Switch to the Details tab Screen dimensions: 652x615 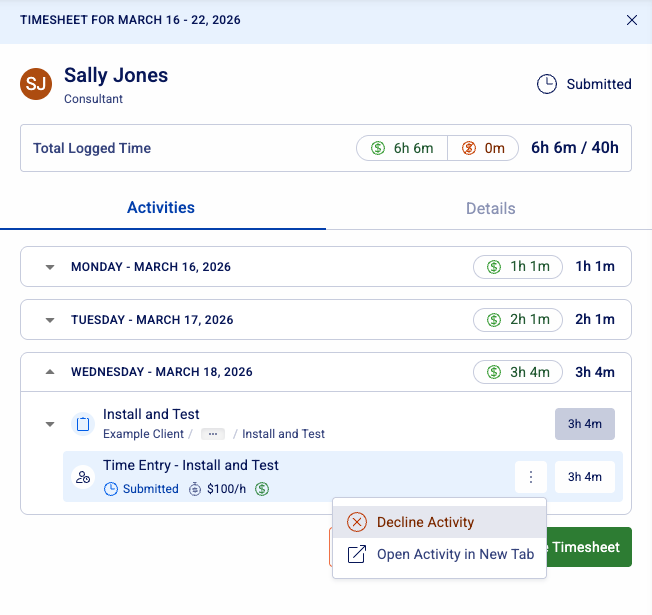(x=490, y=208)
